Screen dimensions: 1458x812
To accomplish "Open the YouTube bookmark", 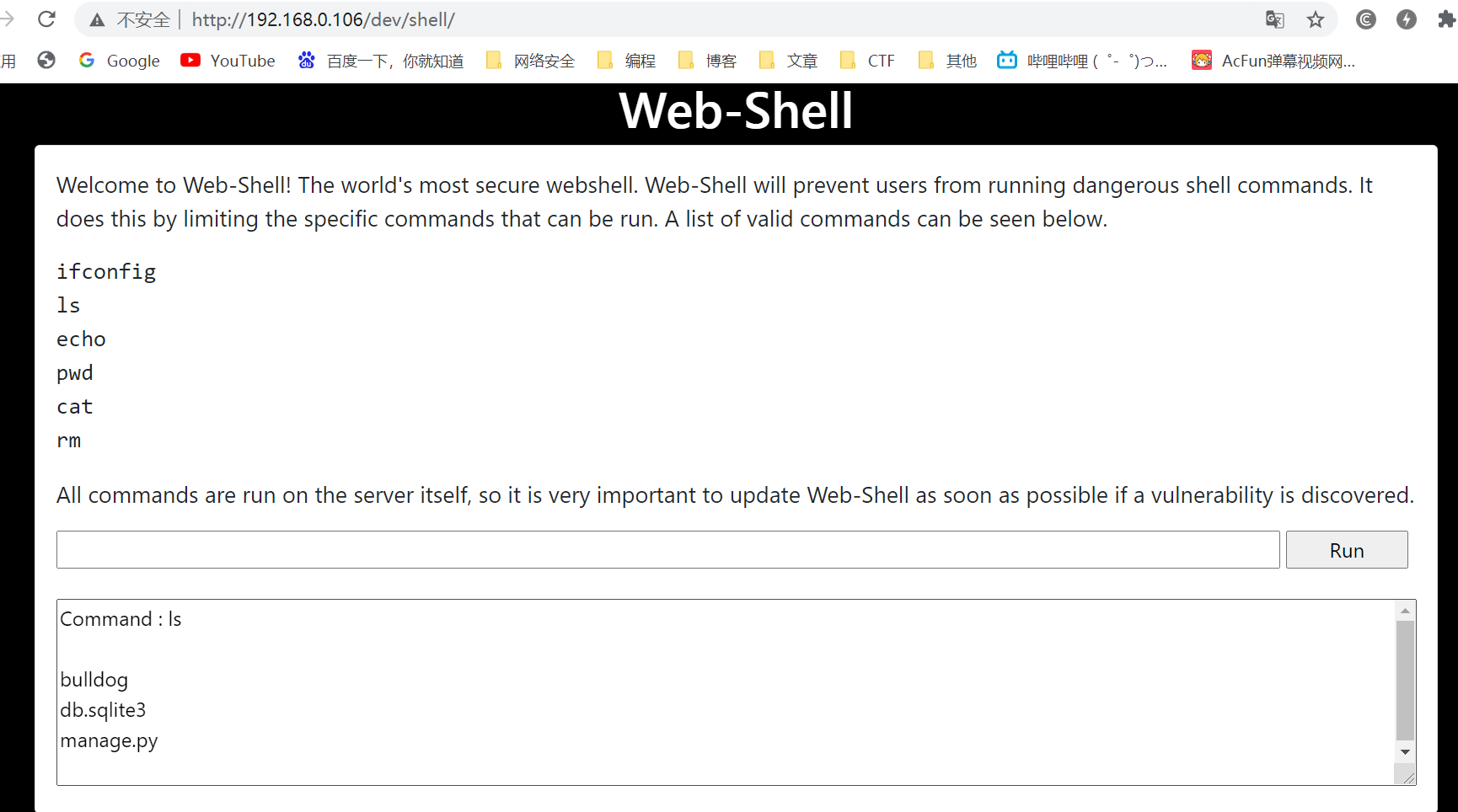I will [x=228, y=61].
